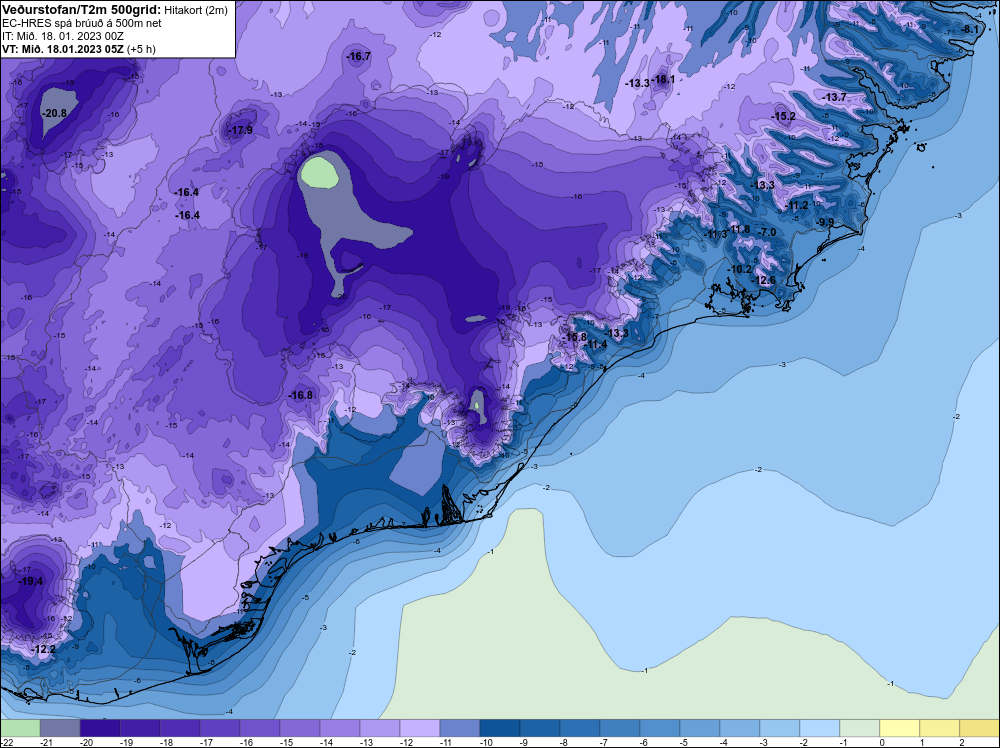Viewport: 1000px width, 748px height.
Task: Click the -16.7 station temperature value
Action: pyautogui.click(x=358, y=56)
